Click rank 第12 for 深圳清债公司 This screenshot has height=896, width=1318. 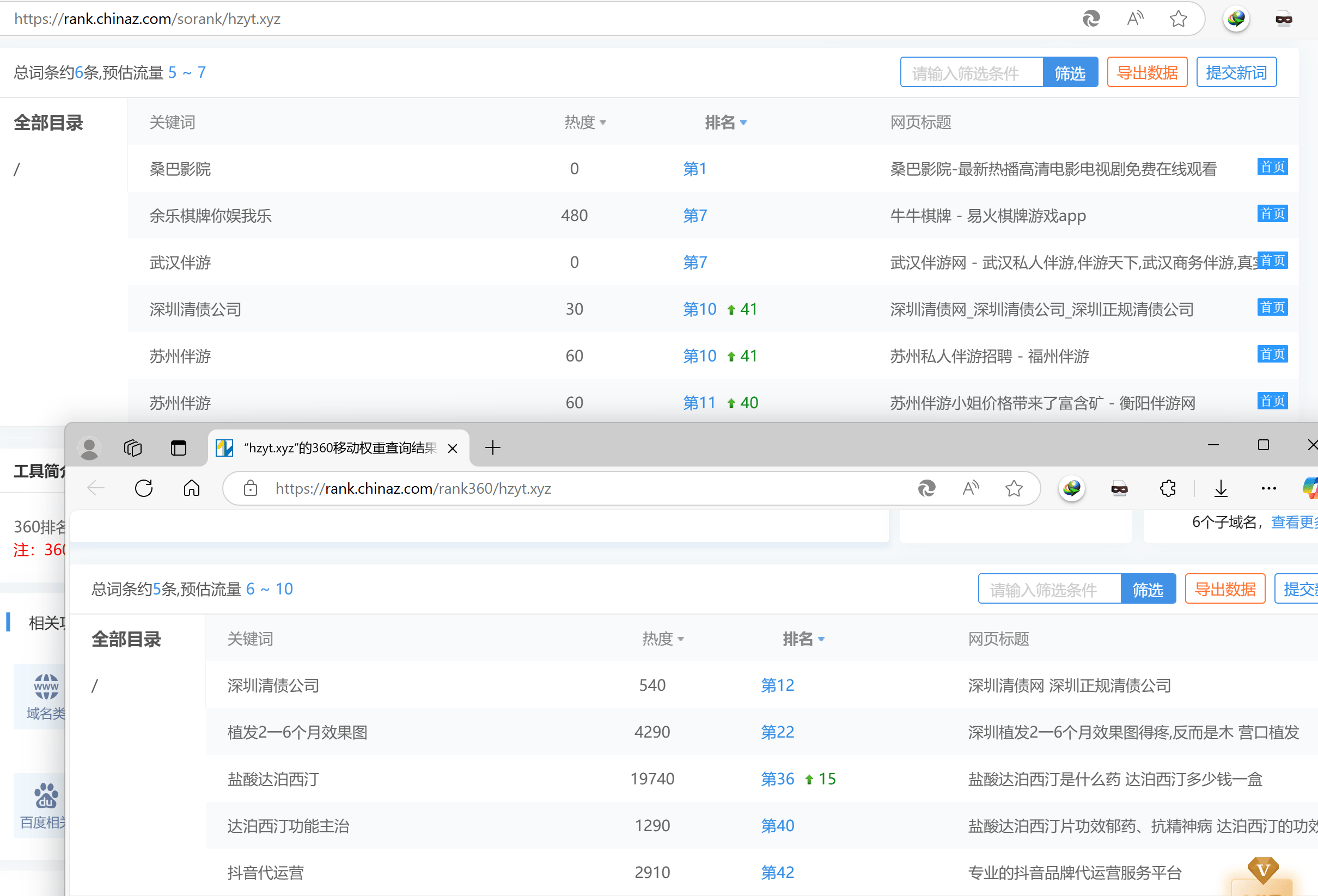click(x=778, y=685)
